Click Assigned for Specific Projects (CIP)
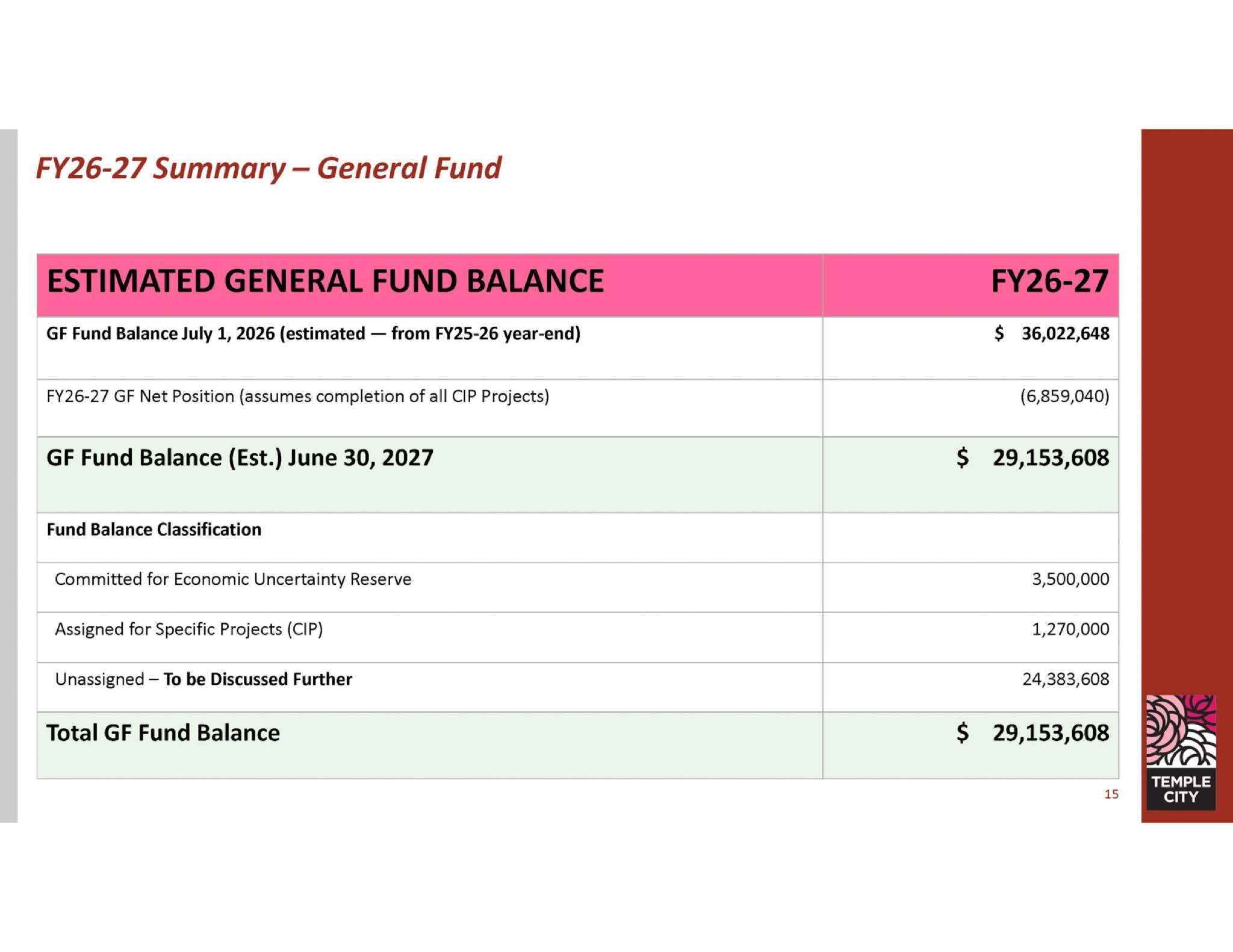The width and height of the screenshot is (1233, 952). (x=189, y=629)
